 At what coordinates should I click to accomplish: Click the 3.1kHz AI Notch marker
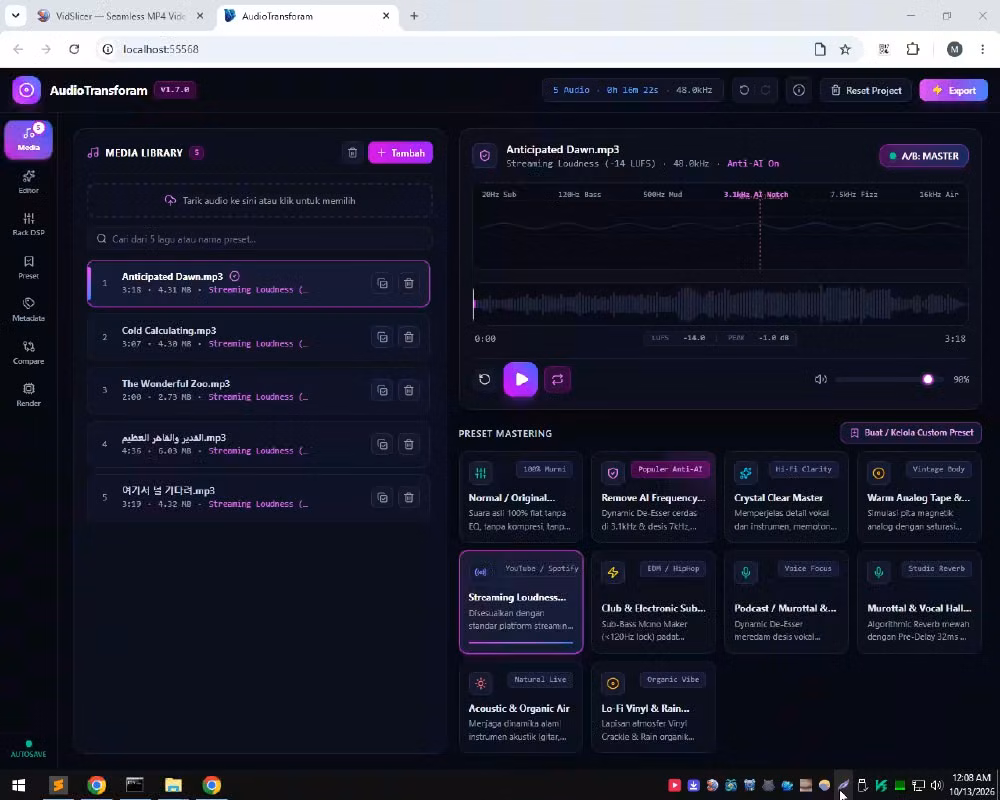[756, 195]
